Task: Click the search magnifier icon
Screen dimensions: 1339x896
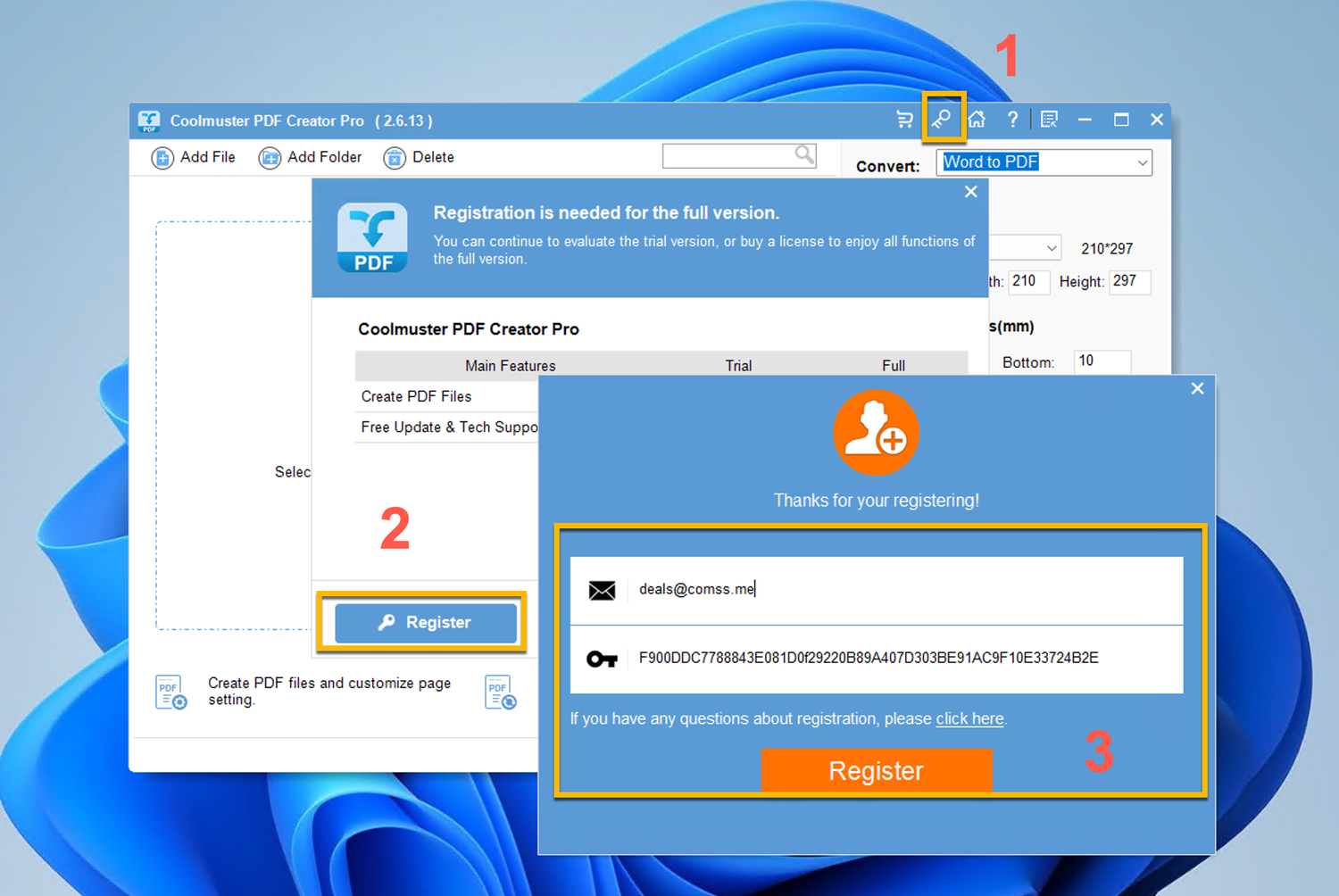Action: [803, 155]
